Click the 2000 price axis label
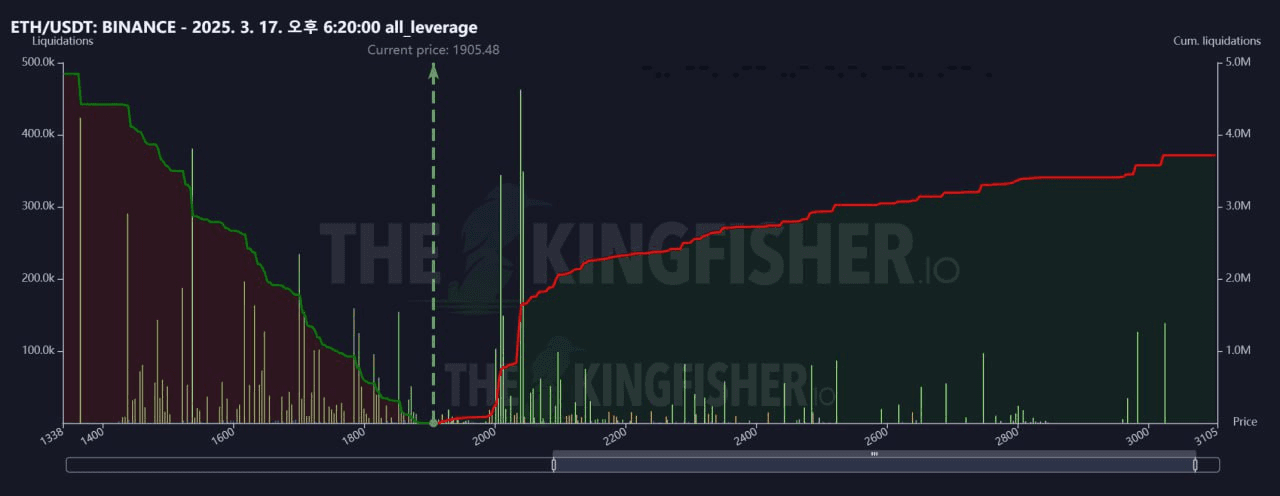Screen dimensions: 1280x496 click(484, 434)
